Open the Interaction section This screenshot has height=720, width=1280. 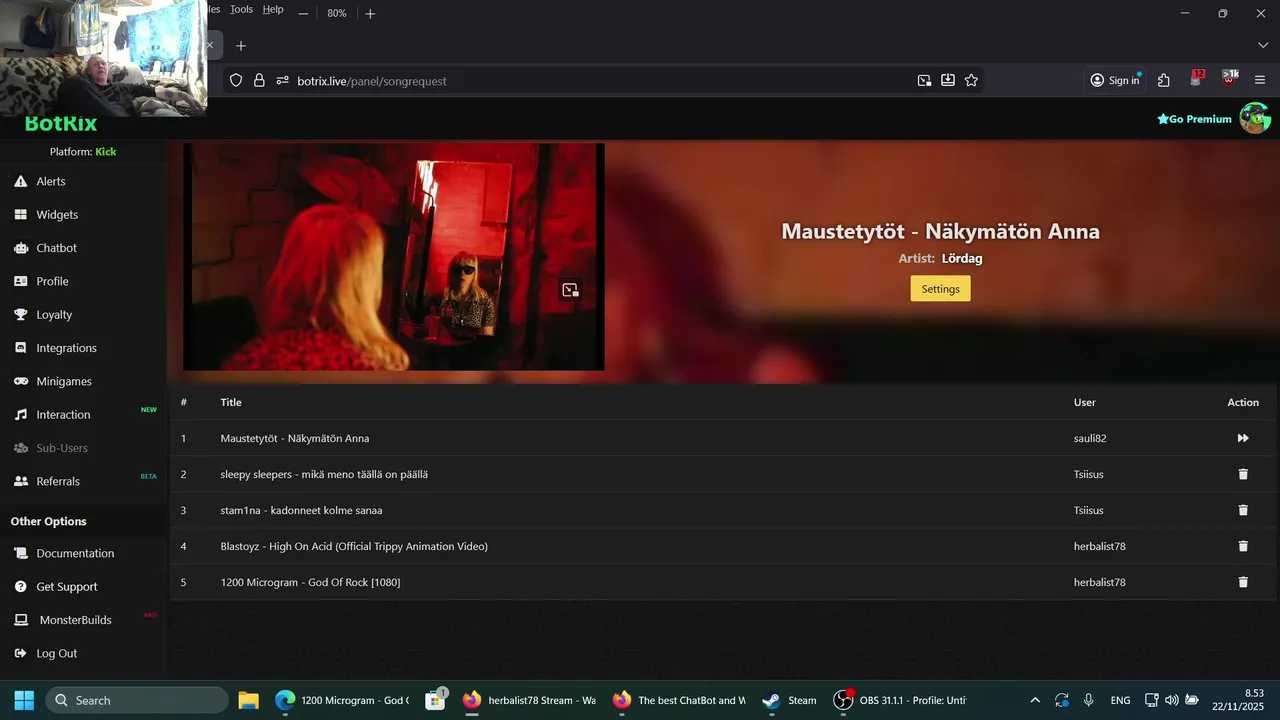point(63,415)
